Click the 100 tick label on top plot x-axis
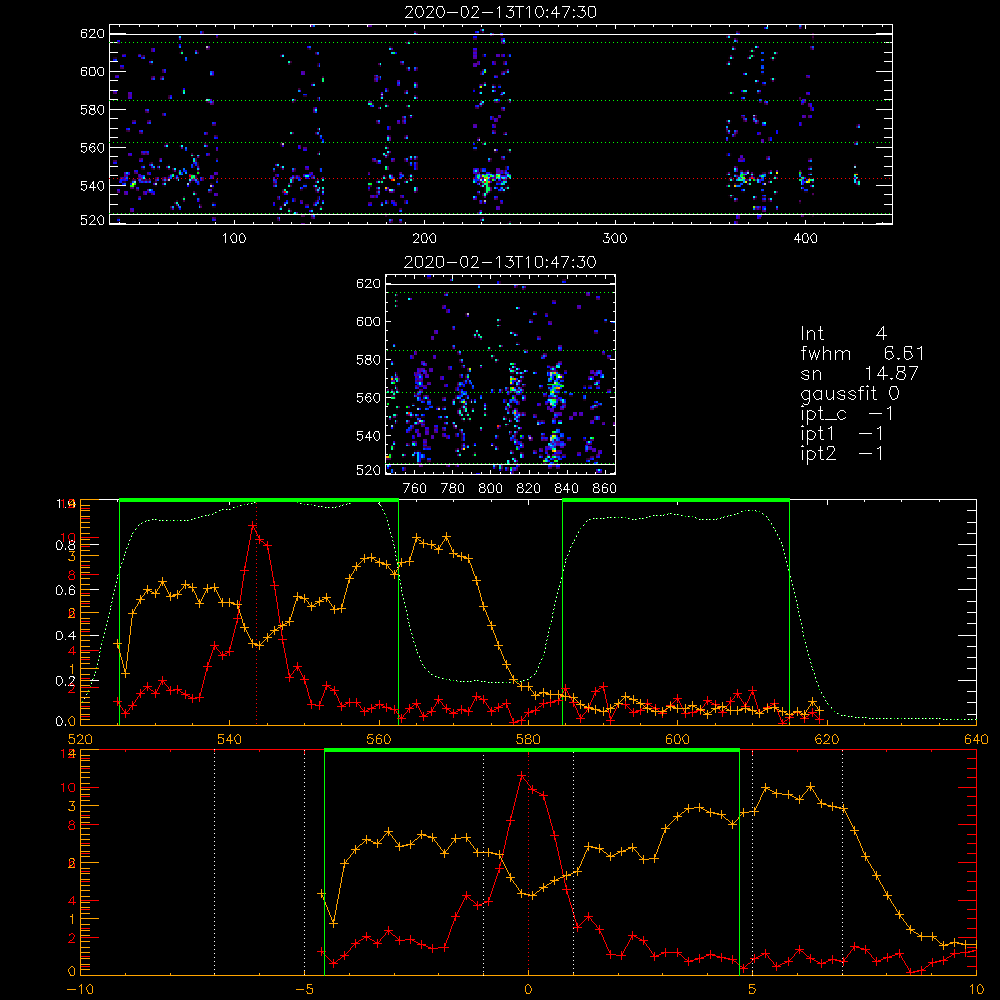The width and height of the screenshot is (1000, 1000). click(x=234, y=239)
